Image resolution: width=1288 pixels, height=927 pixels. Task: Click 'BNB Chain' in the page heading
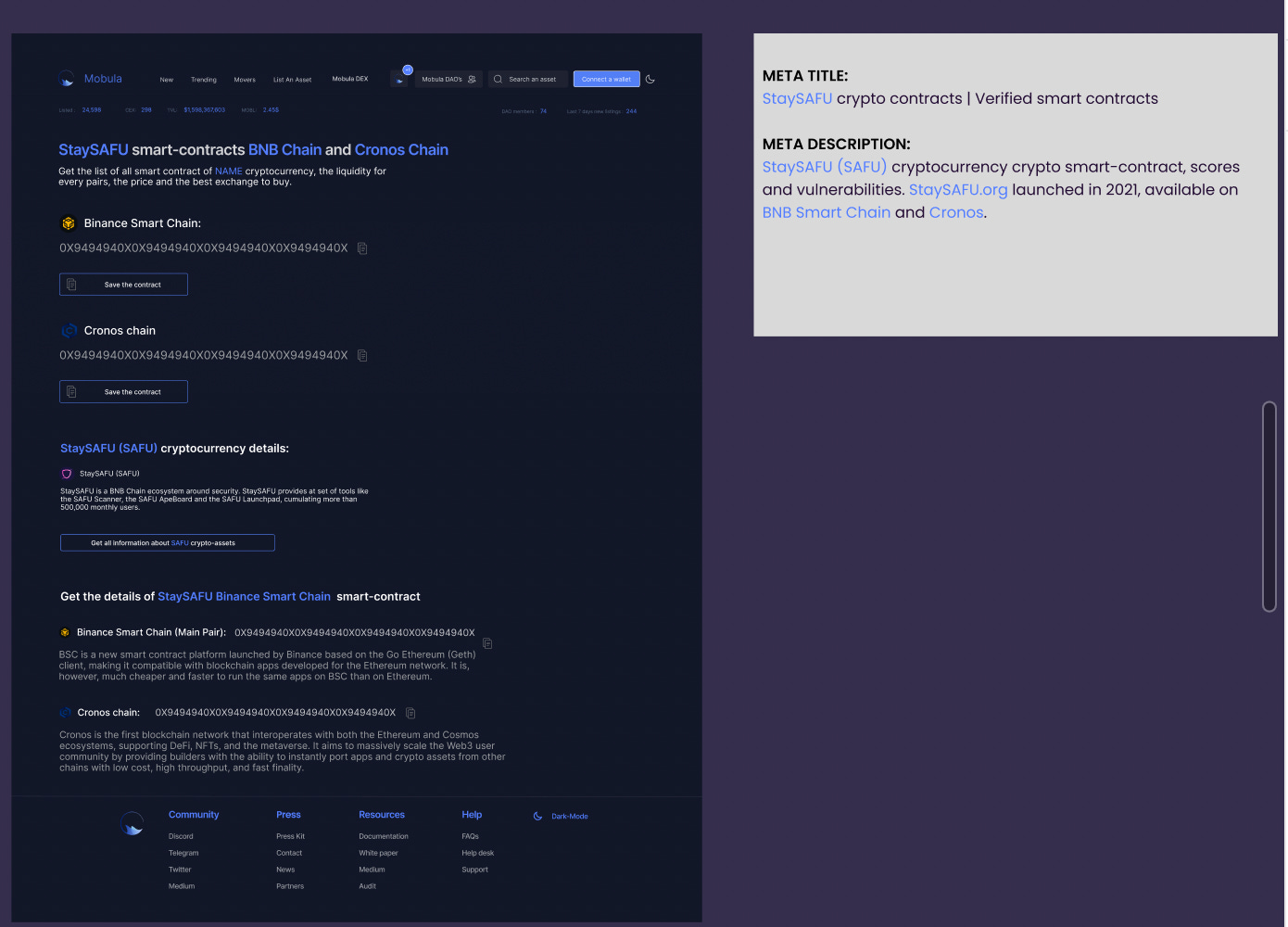point(284,150)
